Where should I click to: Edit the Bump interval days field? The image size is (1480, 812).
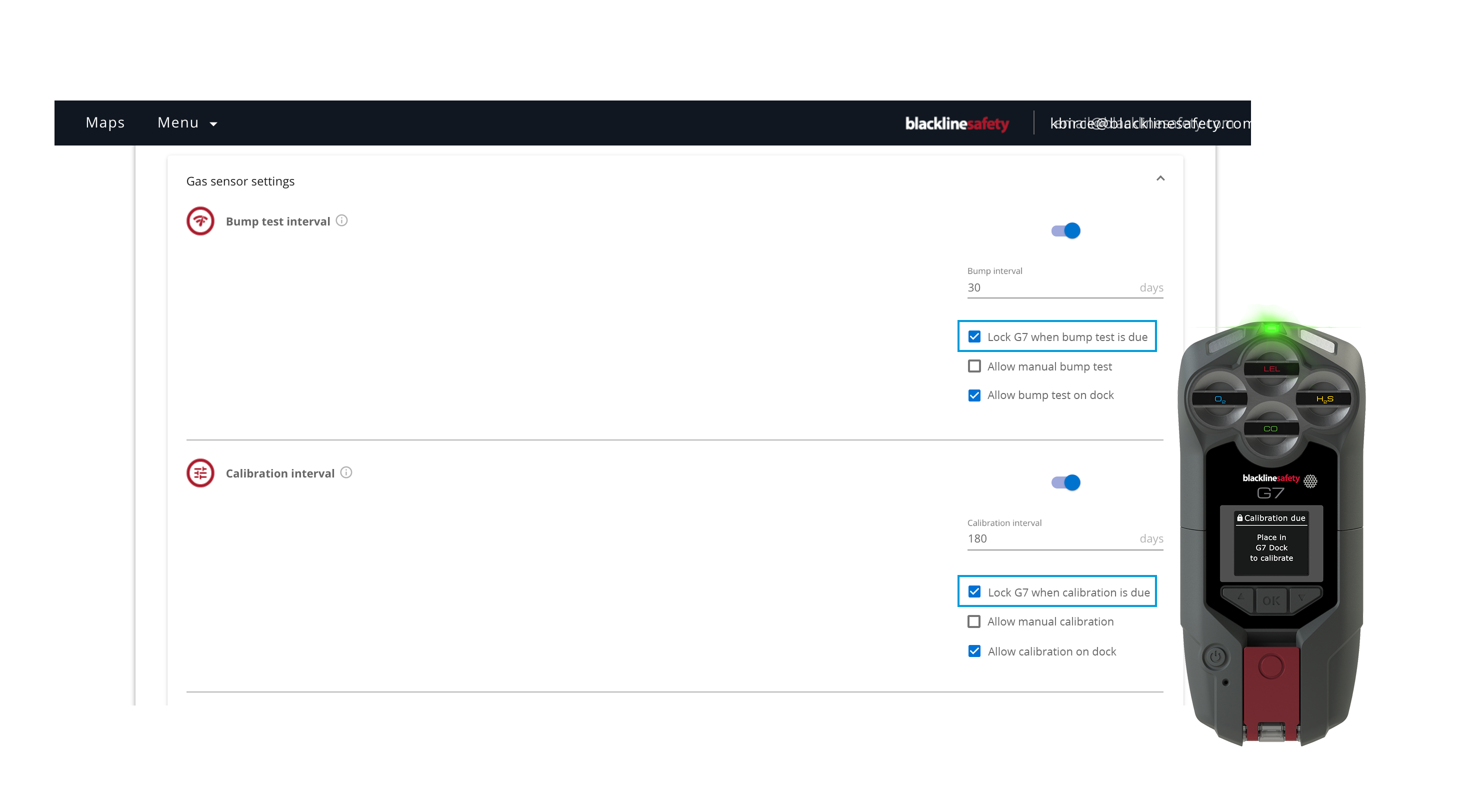coord(1065,287)
